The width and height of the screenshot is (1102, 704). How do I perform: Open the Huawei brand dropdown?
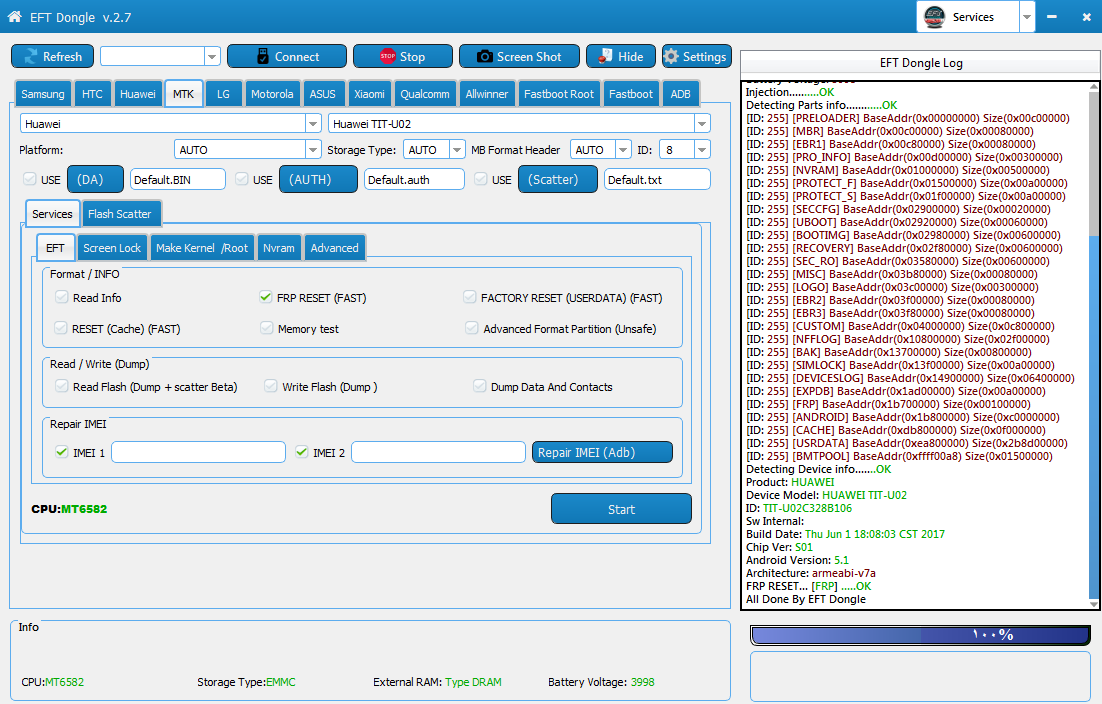click(313, 124)
